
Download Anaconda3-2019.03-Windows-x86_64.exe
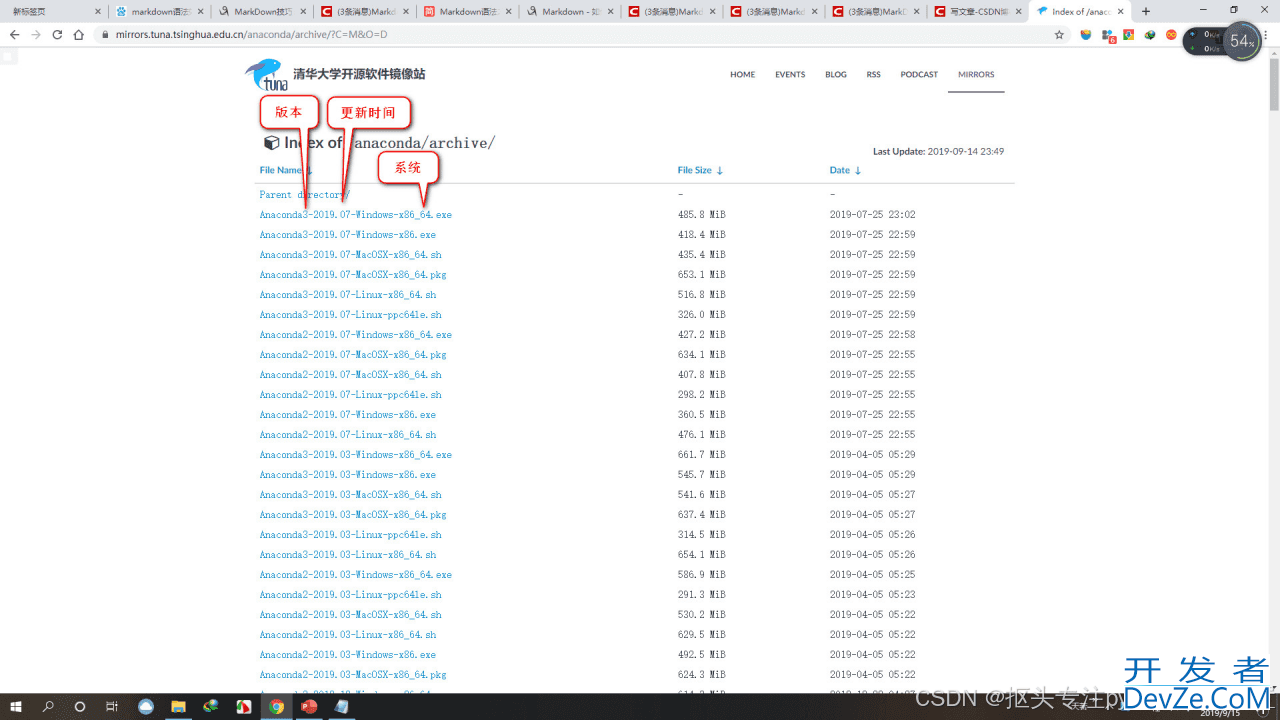[x=355, y=455]
